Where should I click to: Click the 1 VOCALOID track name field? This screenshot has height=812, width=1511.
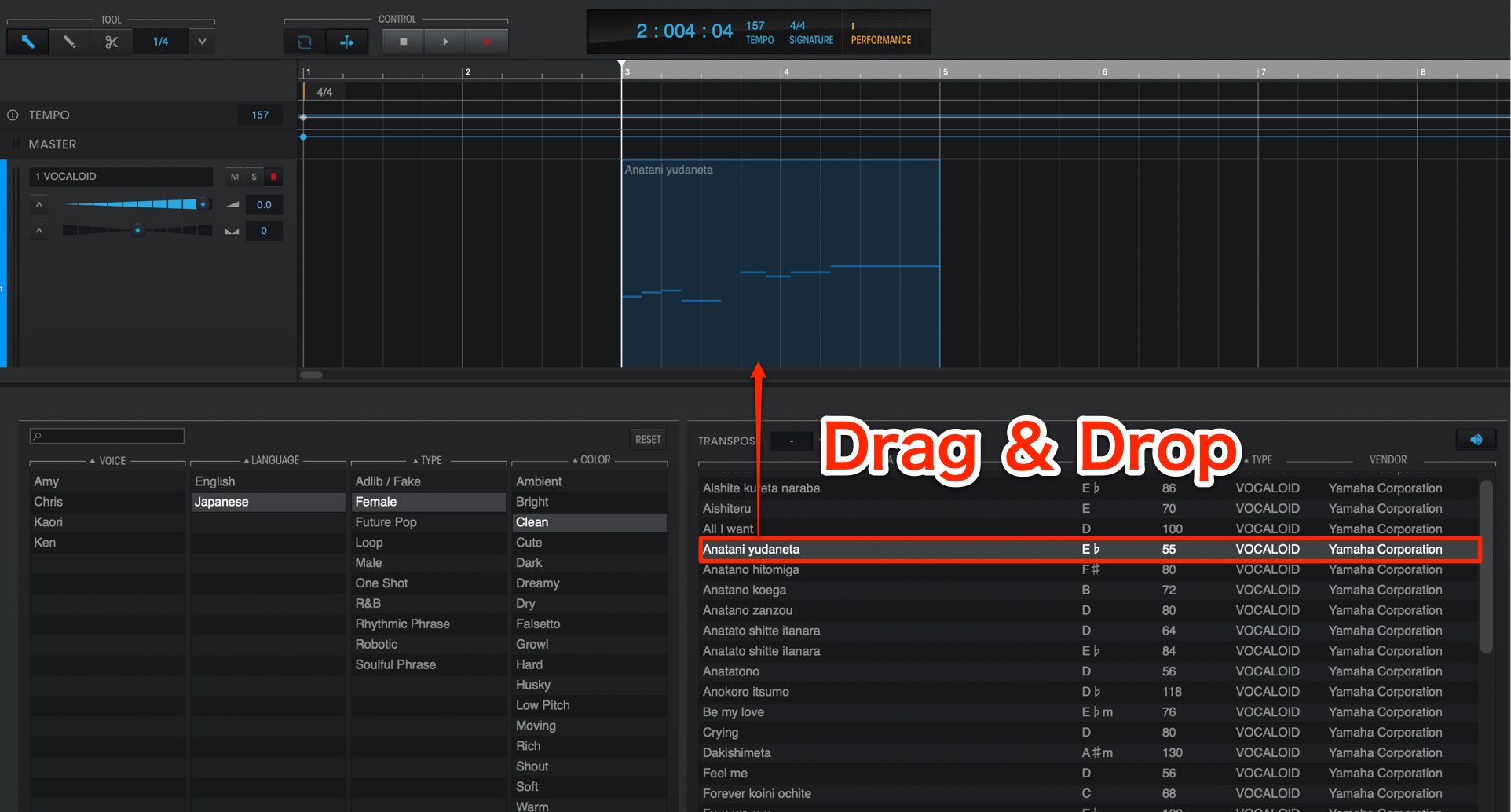121,177
